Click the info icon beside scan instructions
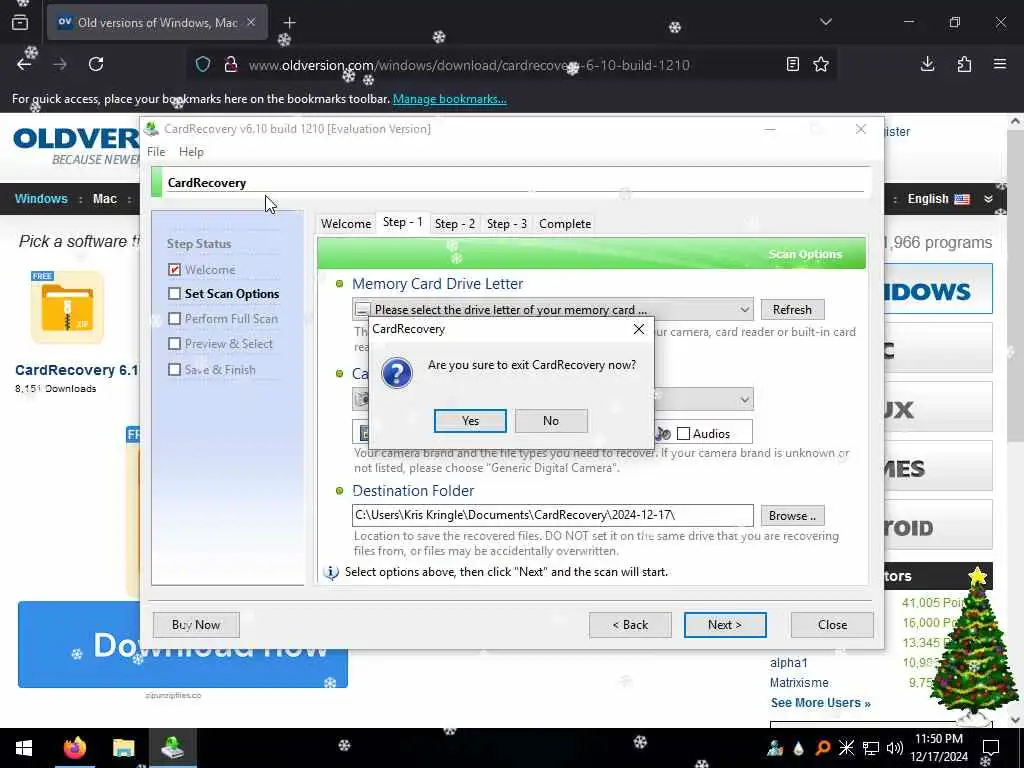1024x768 pixels. coord(331,572)
